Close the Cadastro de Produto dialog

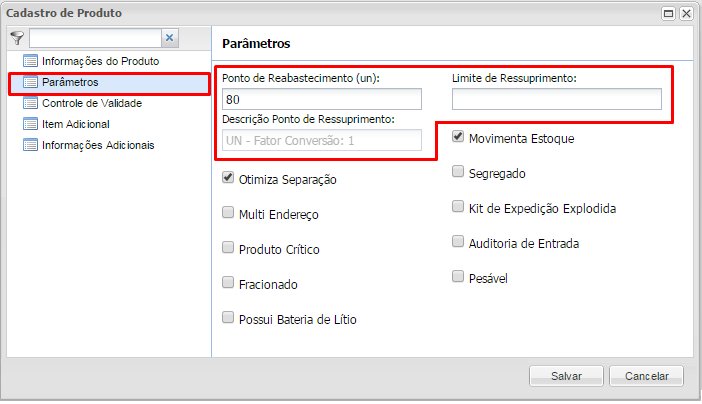[686, 13]
